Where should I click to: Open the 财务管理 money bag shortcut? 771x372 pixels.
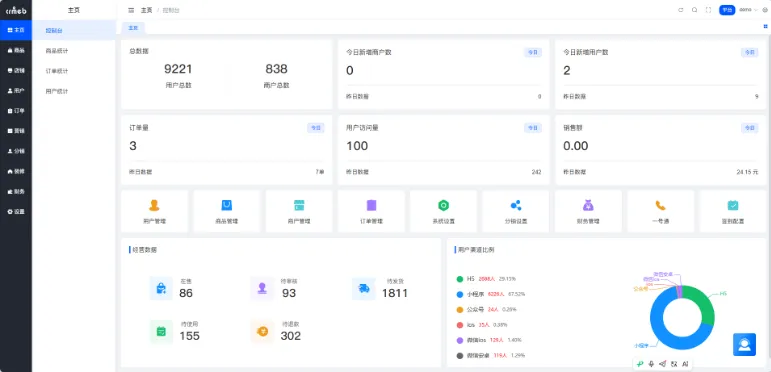[588, 211]
